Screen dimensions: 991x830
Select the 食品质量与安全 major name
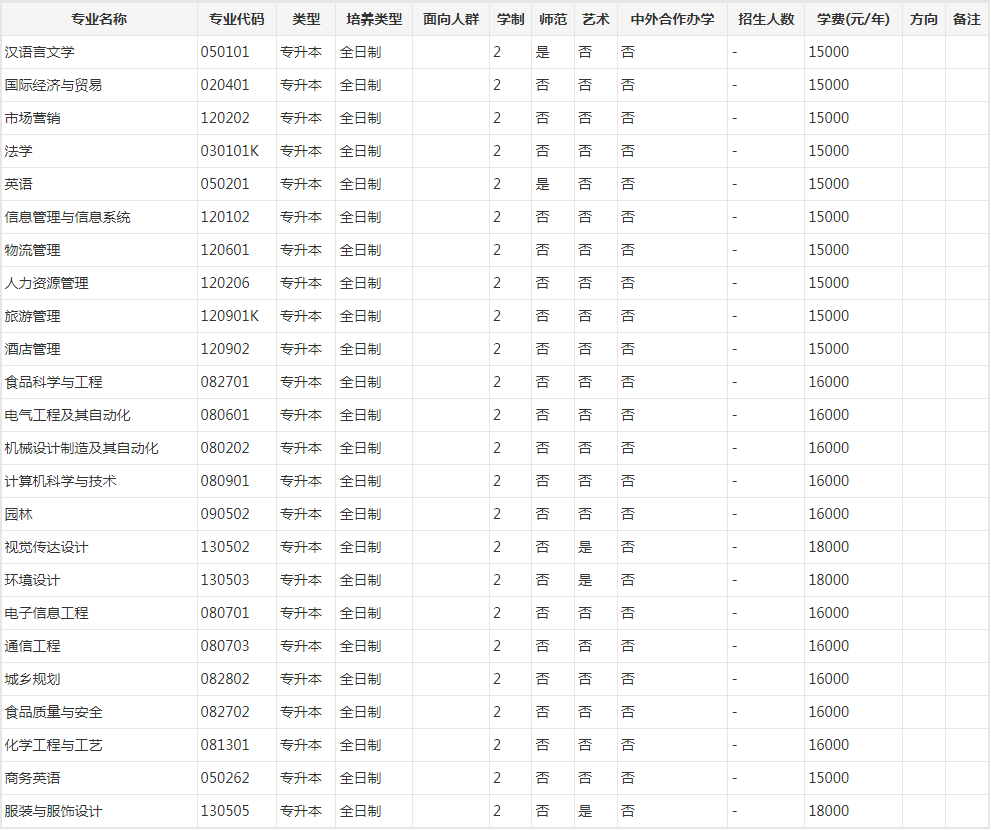(x=53, y=712)
